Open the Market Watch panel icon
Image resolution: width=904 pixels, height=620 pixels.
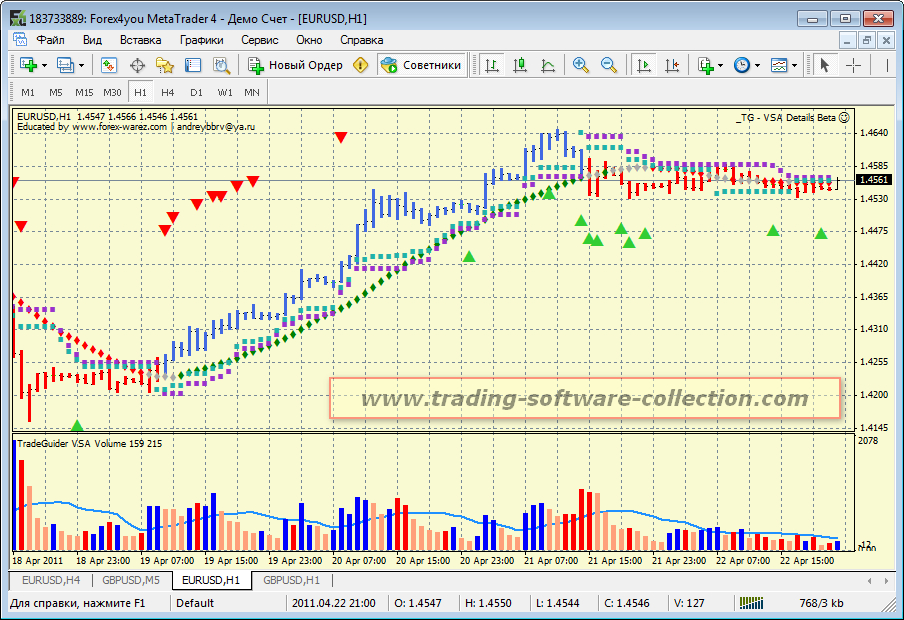click(109, 65)
